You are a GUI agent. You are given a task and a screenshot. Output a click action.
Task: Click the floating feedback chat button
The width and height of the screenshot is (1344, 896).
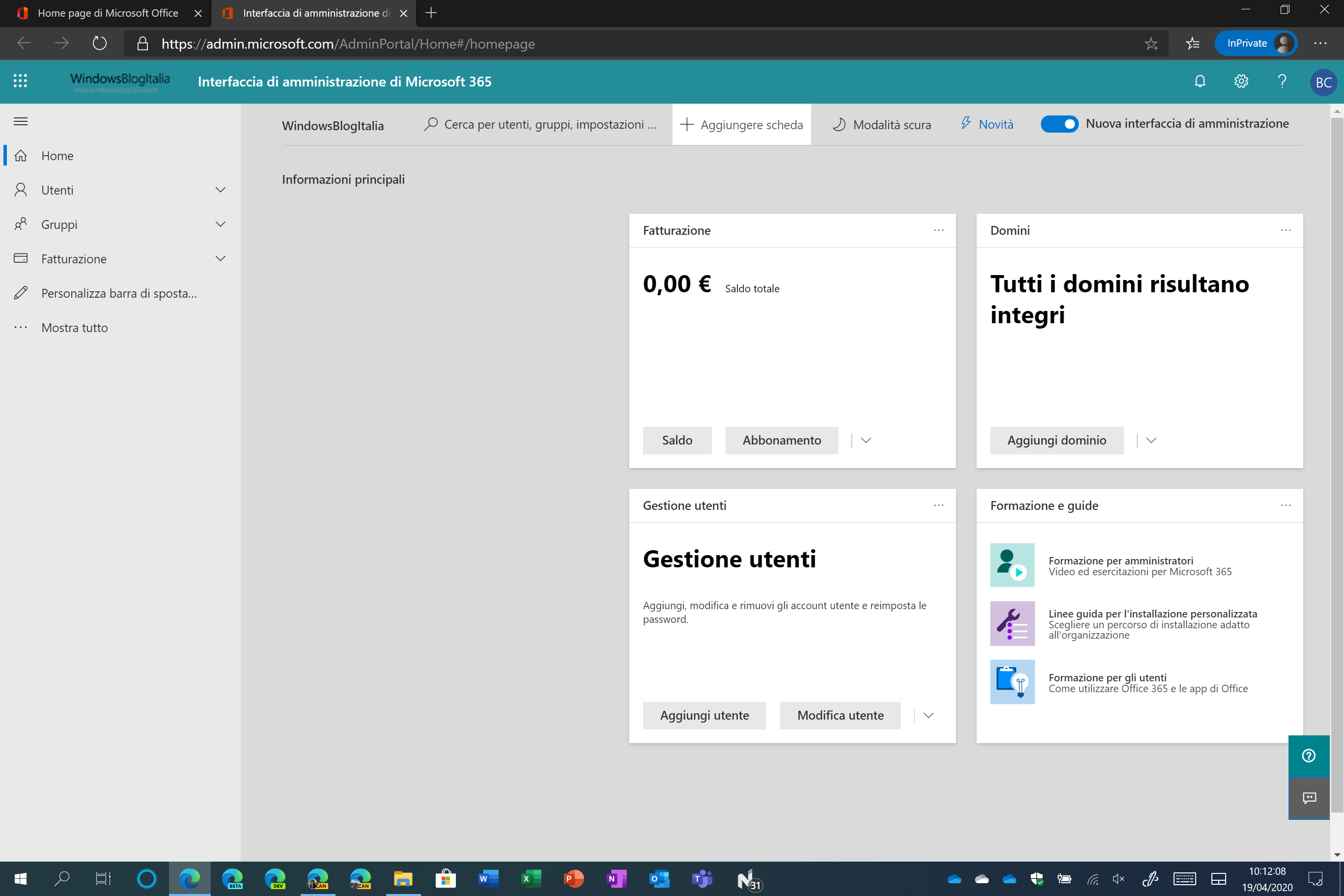(1309, 798)
